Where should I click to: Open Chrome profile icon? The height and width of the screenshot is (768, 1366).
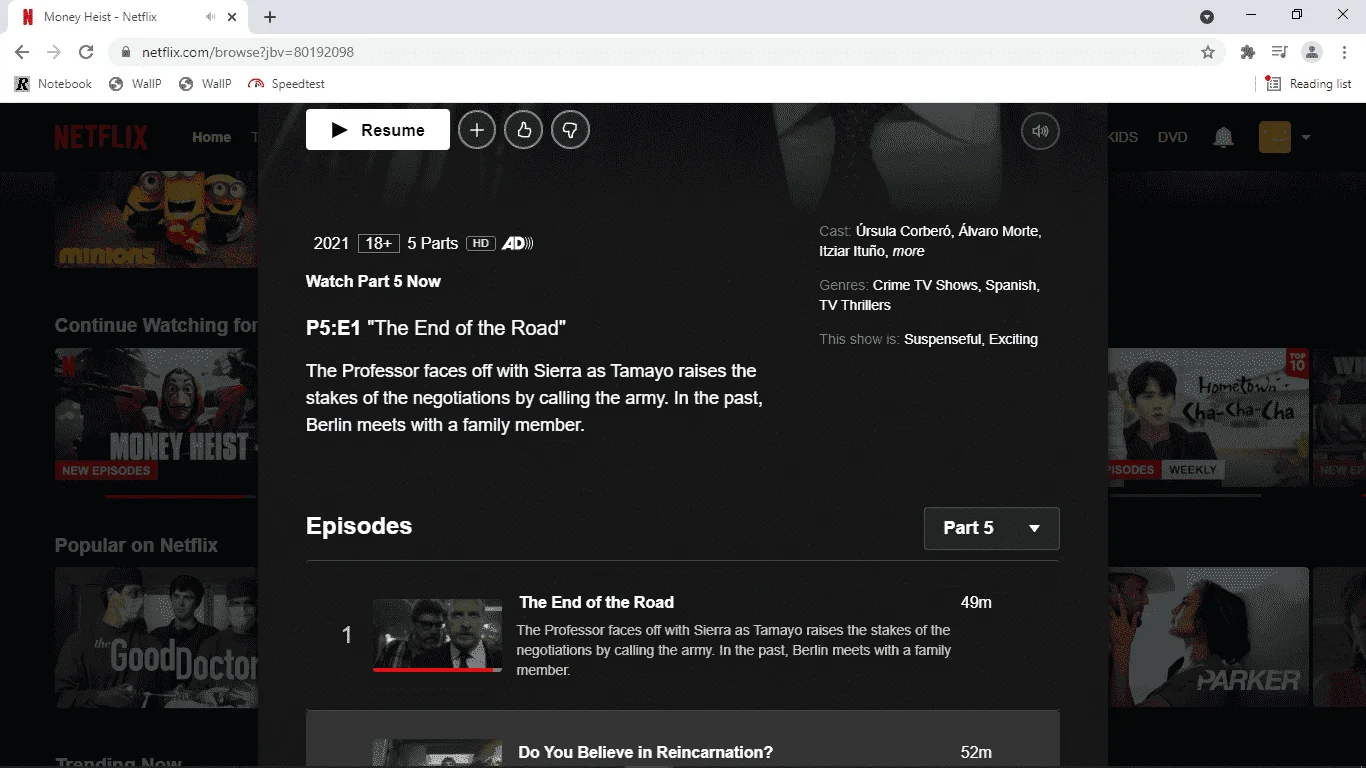coord(1312,52)
